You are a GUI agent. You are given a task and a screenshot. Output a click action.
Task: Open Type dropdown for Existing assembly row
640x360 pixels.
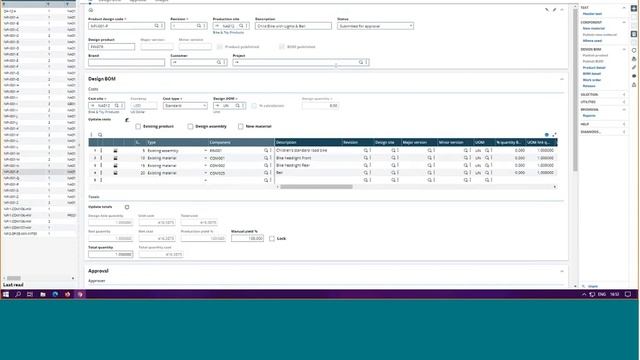tap(205, 151)
